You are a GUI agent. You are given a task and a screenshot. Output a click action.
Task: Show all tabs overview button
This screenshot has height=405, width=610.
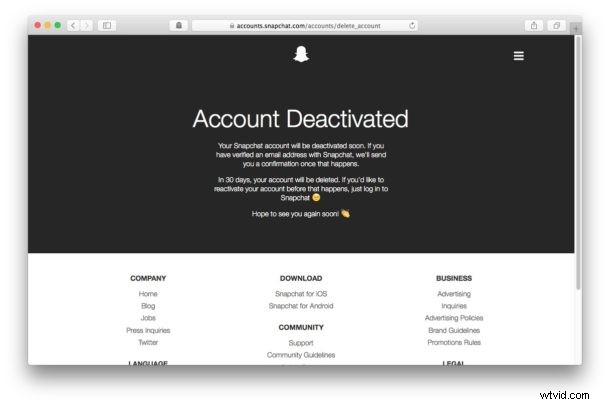coord(557,26)
